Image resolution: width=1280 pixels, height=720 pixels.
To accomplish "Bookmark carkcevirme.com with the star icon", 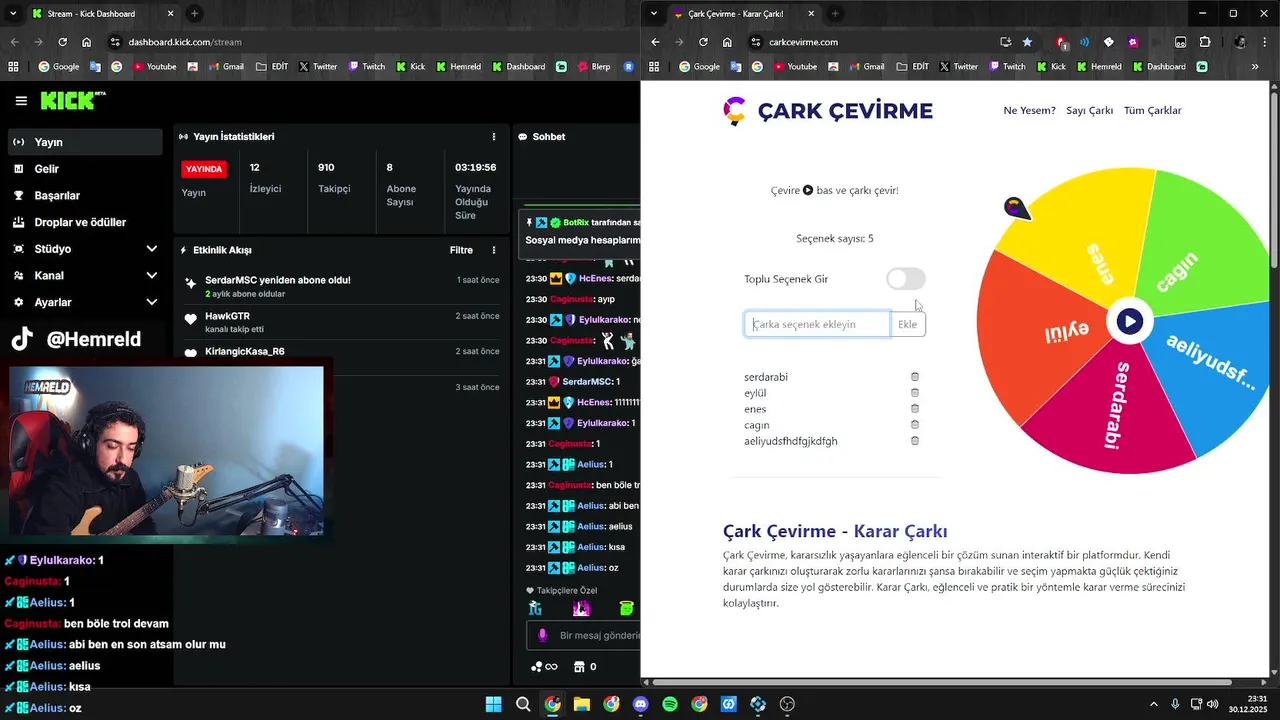I will [x=1027, y=42].
